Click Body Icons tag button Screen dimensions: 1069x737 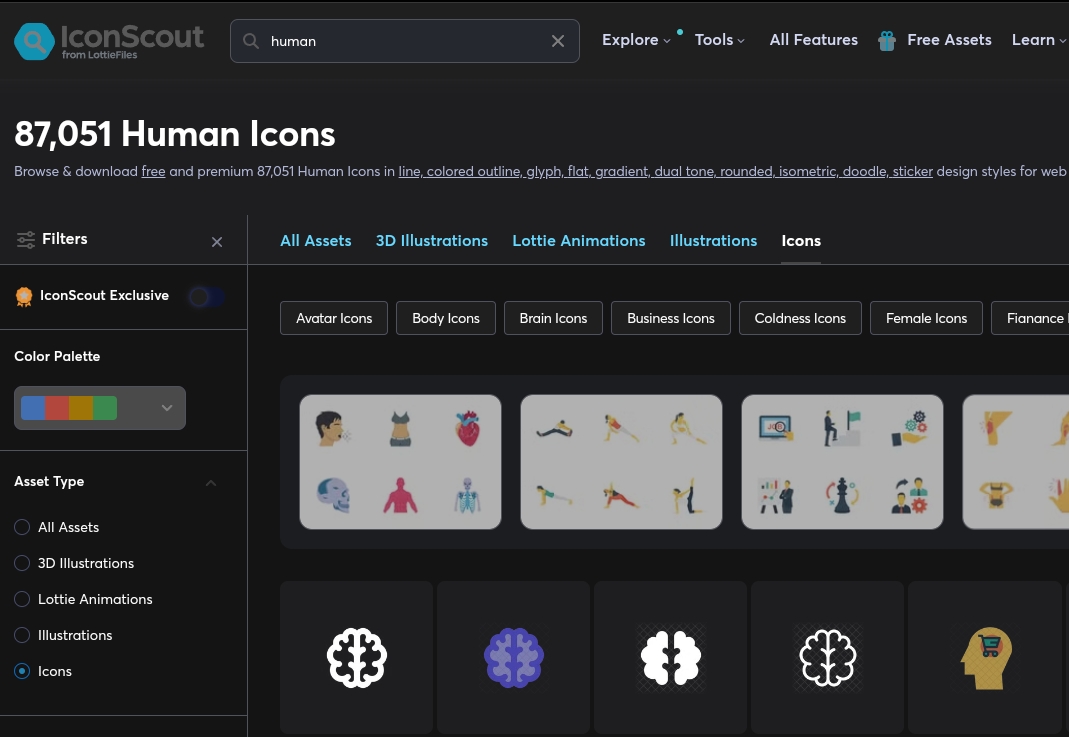pos(446,318)
